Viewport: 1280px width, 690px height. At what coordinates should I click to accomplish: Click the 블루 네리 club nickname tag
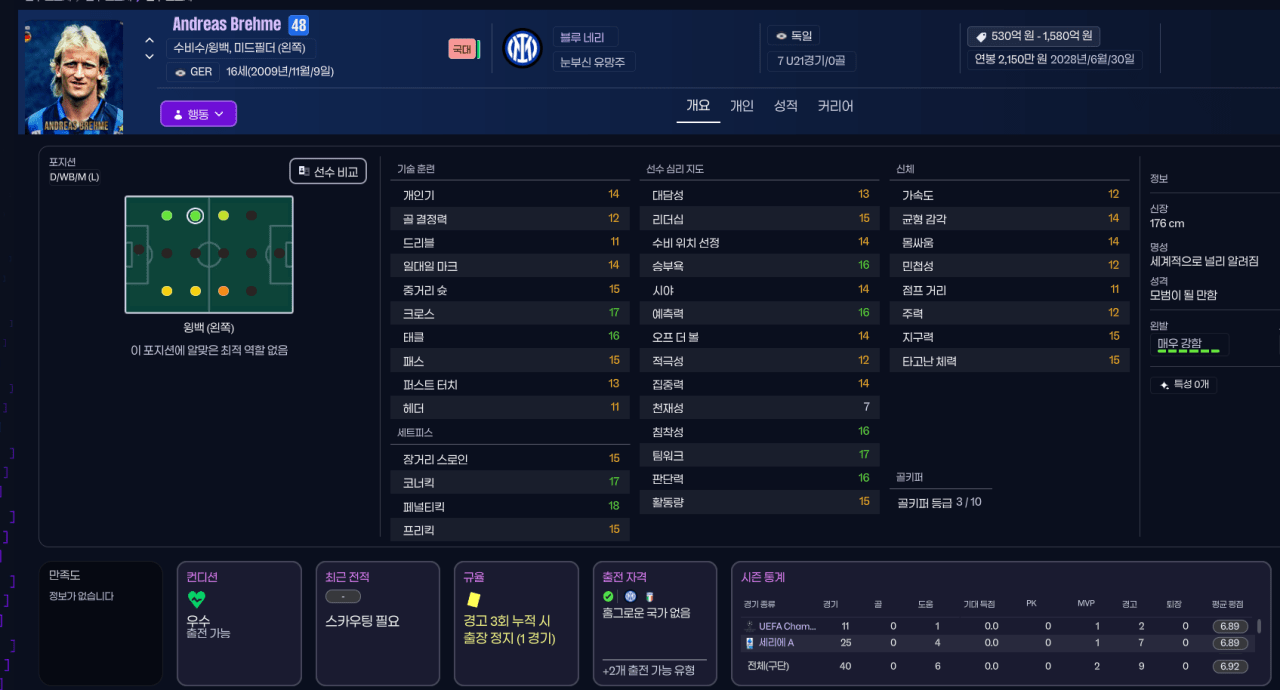pos(586,37)
